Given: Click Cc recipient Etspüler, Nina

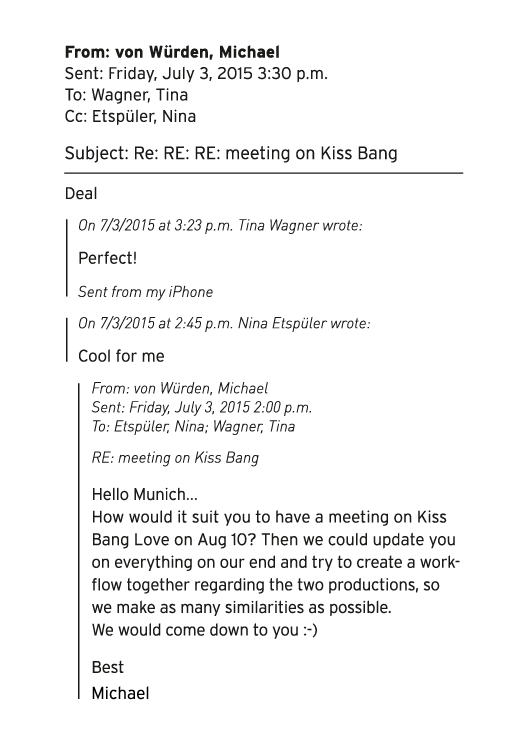Looking at the screenshot, I should coord(143,116).
